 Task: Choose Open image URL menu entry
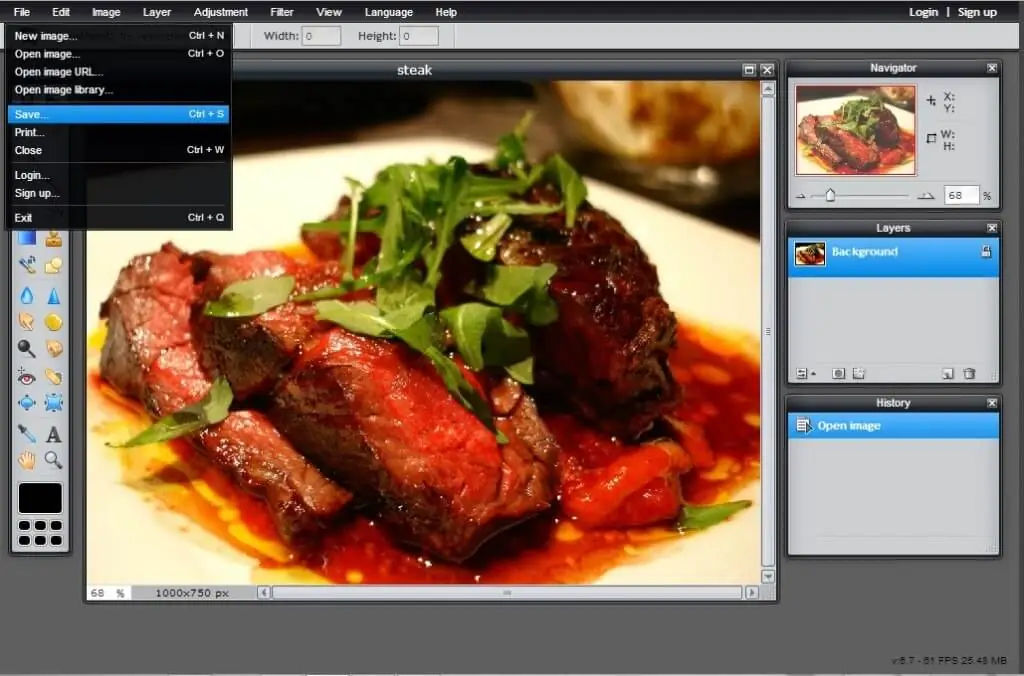tap(59, 72)
